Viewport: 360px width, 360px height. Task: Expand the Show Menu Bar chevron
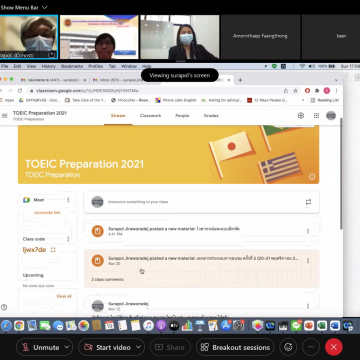click(44, 7)
